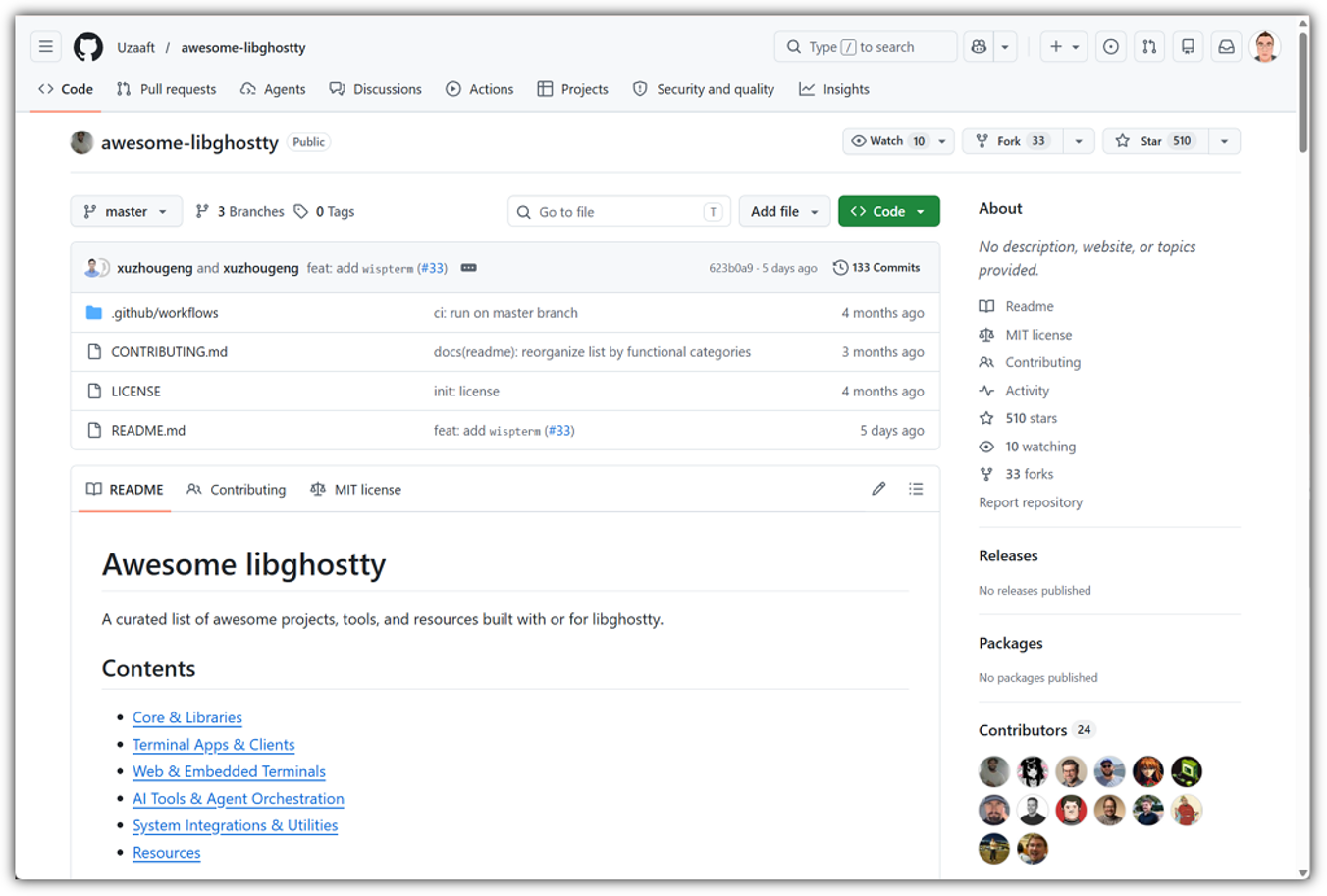Expand the Star lists dropdown arrow
Image resolution: width=1327 pixels, height=896 pixels.
coord(1224,141)
